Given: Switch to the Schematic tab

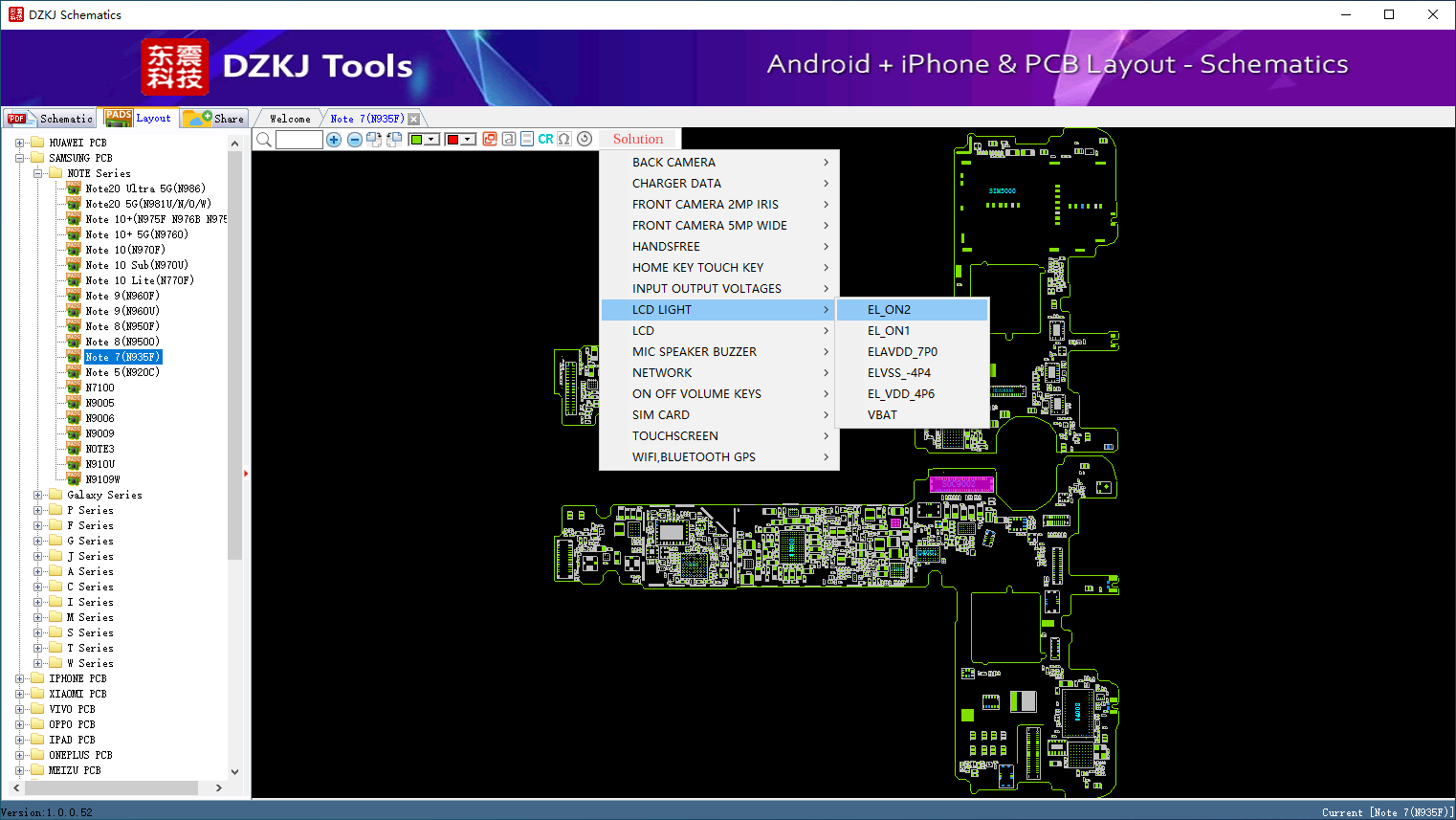Looking at the screenshot, I should coord(50,118).
